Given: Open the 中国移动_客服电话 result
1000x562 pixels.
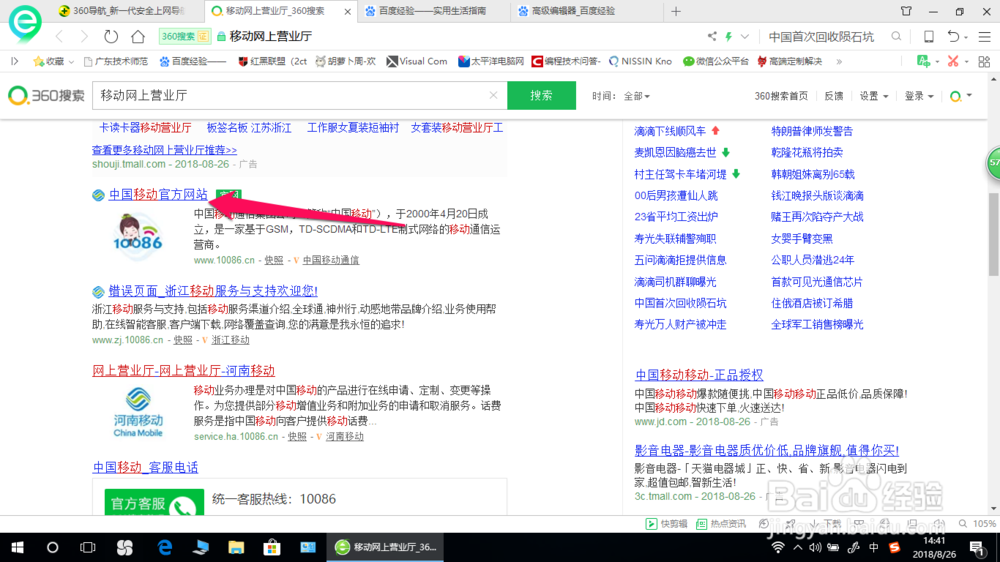Looking at the screenshot, I should 145,468.
